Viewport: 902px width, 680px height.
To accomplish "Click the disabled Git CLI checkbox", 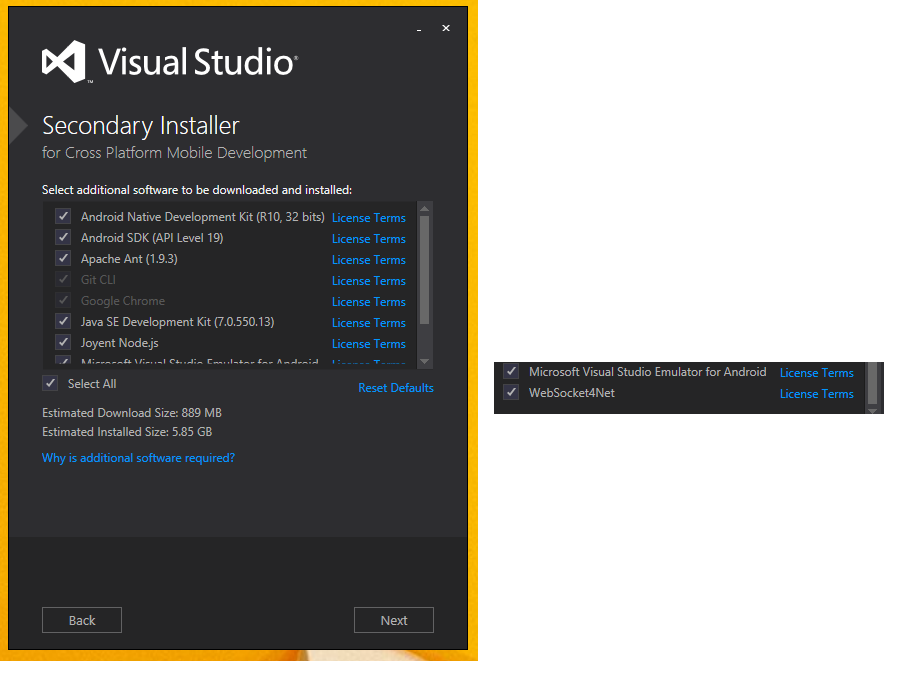I will 63,279.
